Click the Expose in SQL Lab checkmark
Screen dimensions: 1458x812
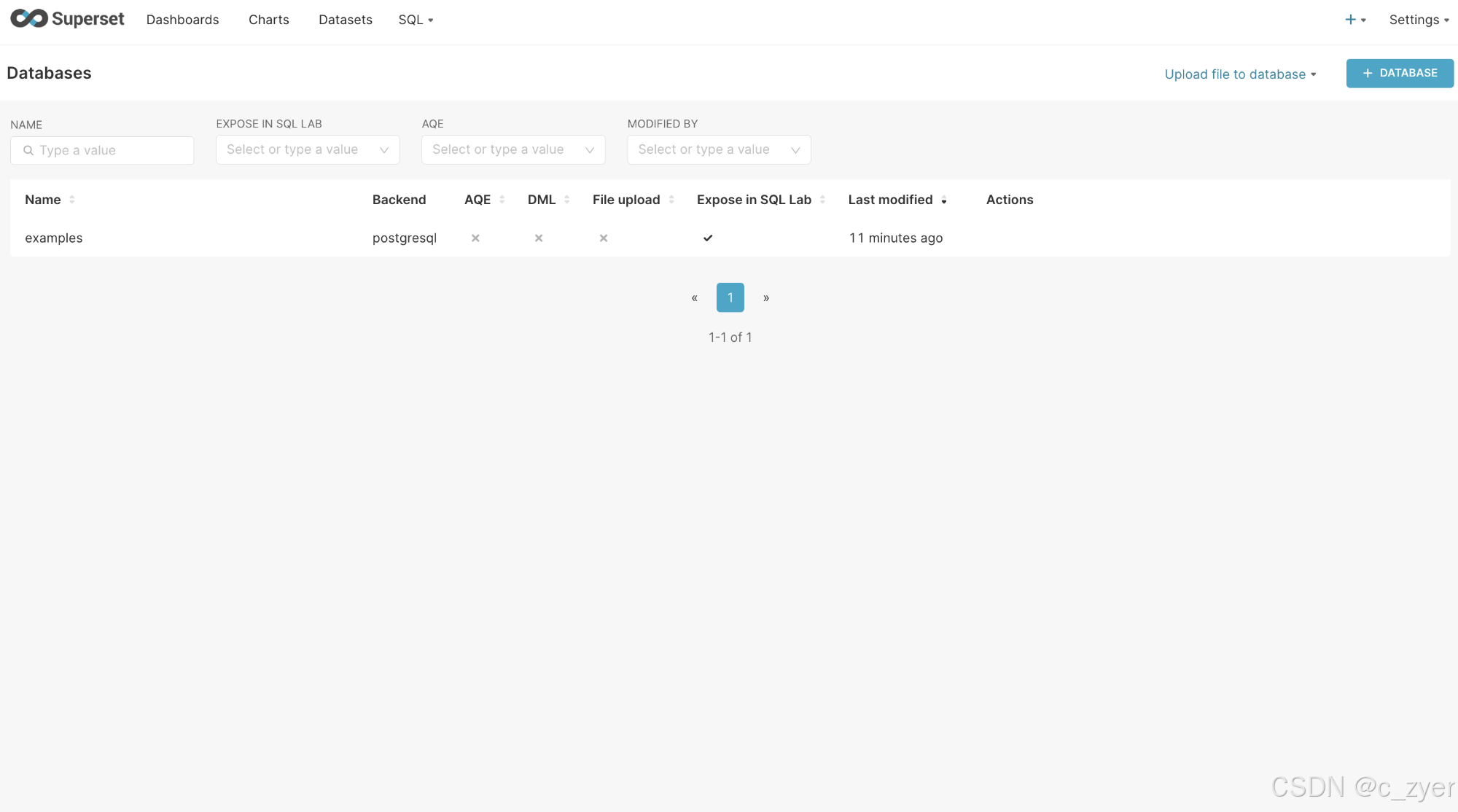tap(708, 238)
